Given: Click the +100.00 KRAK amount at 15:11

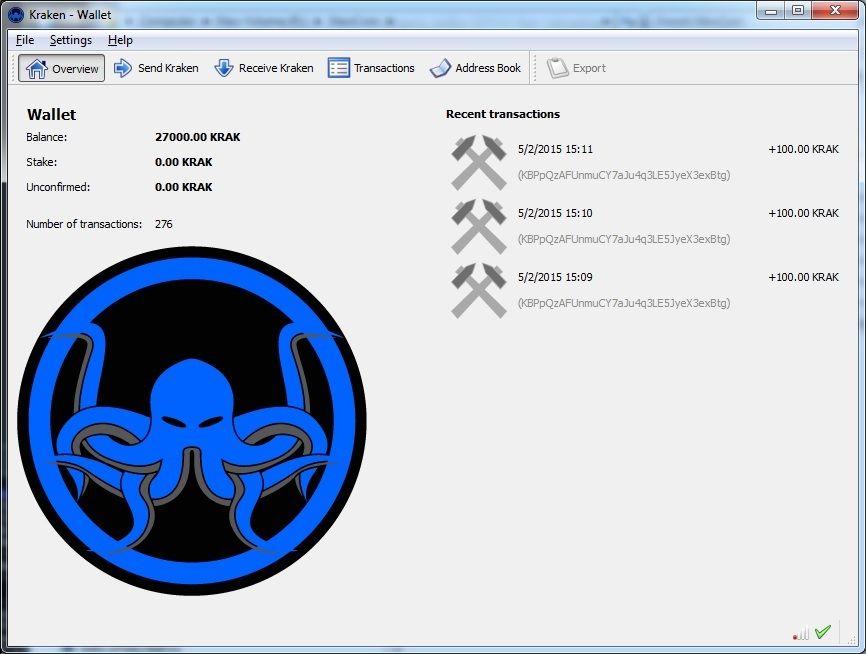Looking at the screenshot, I should pos(804,149).
